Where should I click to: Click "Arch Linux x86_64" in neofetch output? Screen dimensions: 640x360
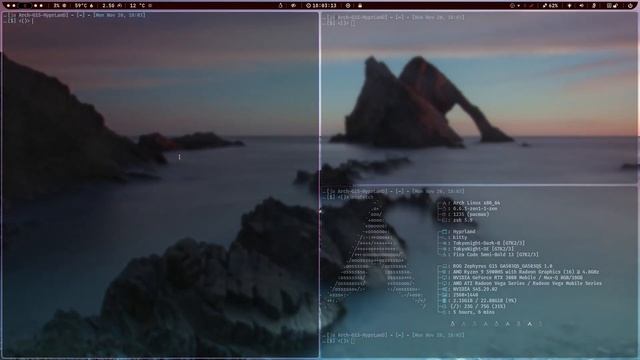click(x=476, y=203)
